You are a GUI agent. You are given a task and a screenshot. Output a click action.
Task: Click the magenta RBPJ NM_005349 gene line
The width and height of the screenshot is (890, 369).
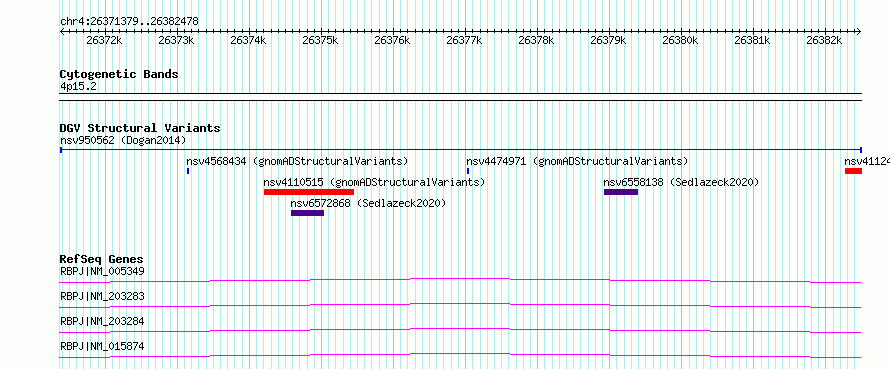(x=460, y=279)
